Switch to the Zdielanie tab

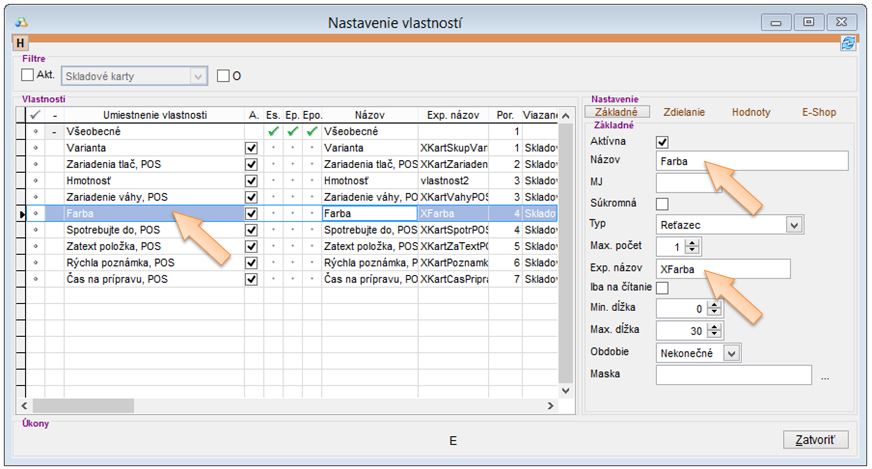(684, 112)
